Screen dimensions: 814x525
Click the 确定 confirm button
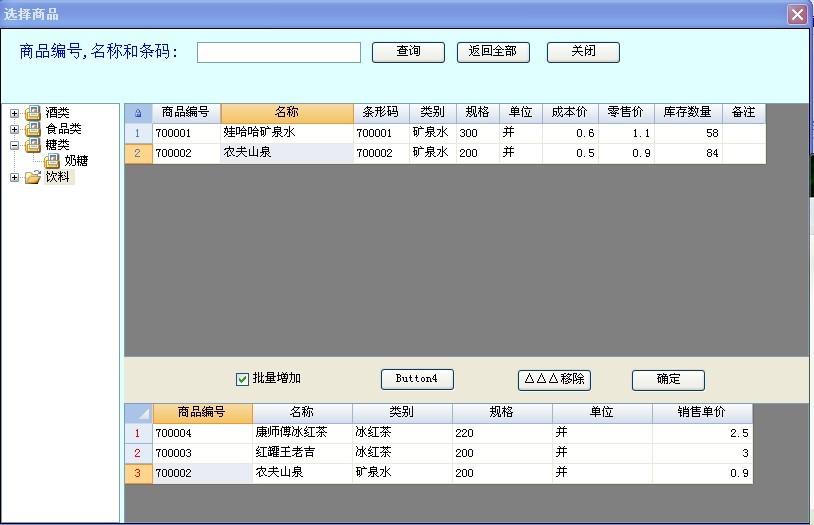668,380
